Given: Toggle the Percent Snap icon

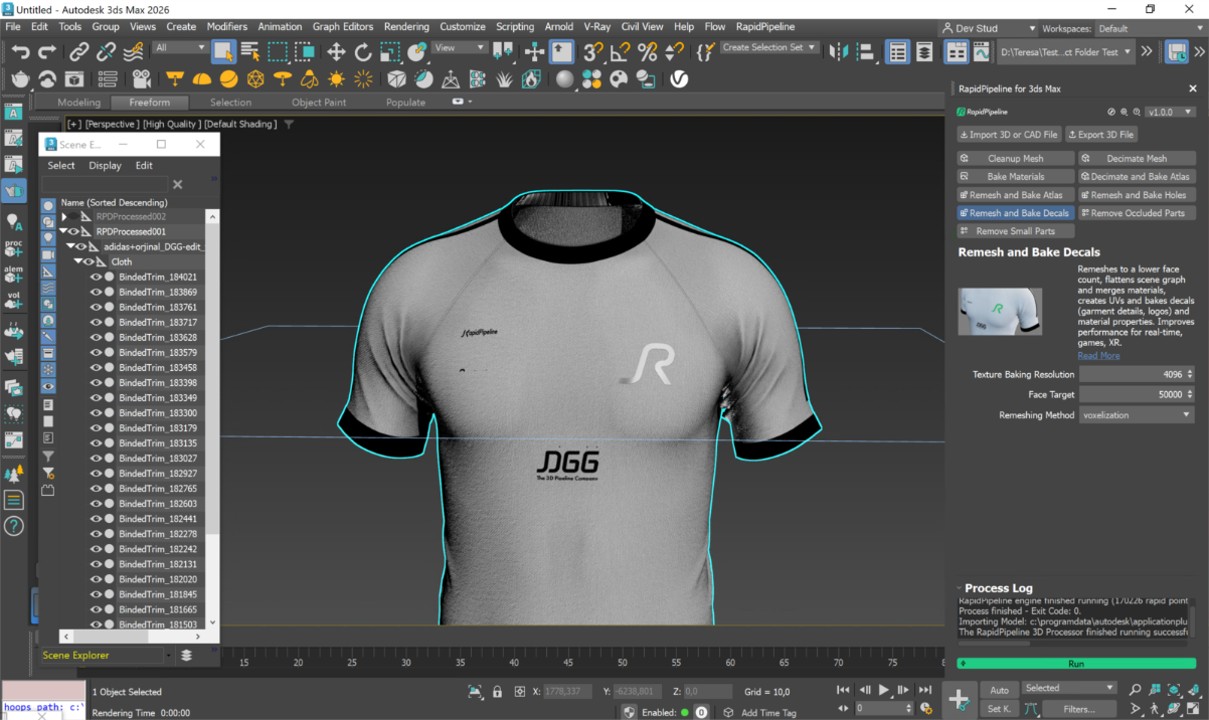Looking at the screenshot, I should click(x=648, y=52).
